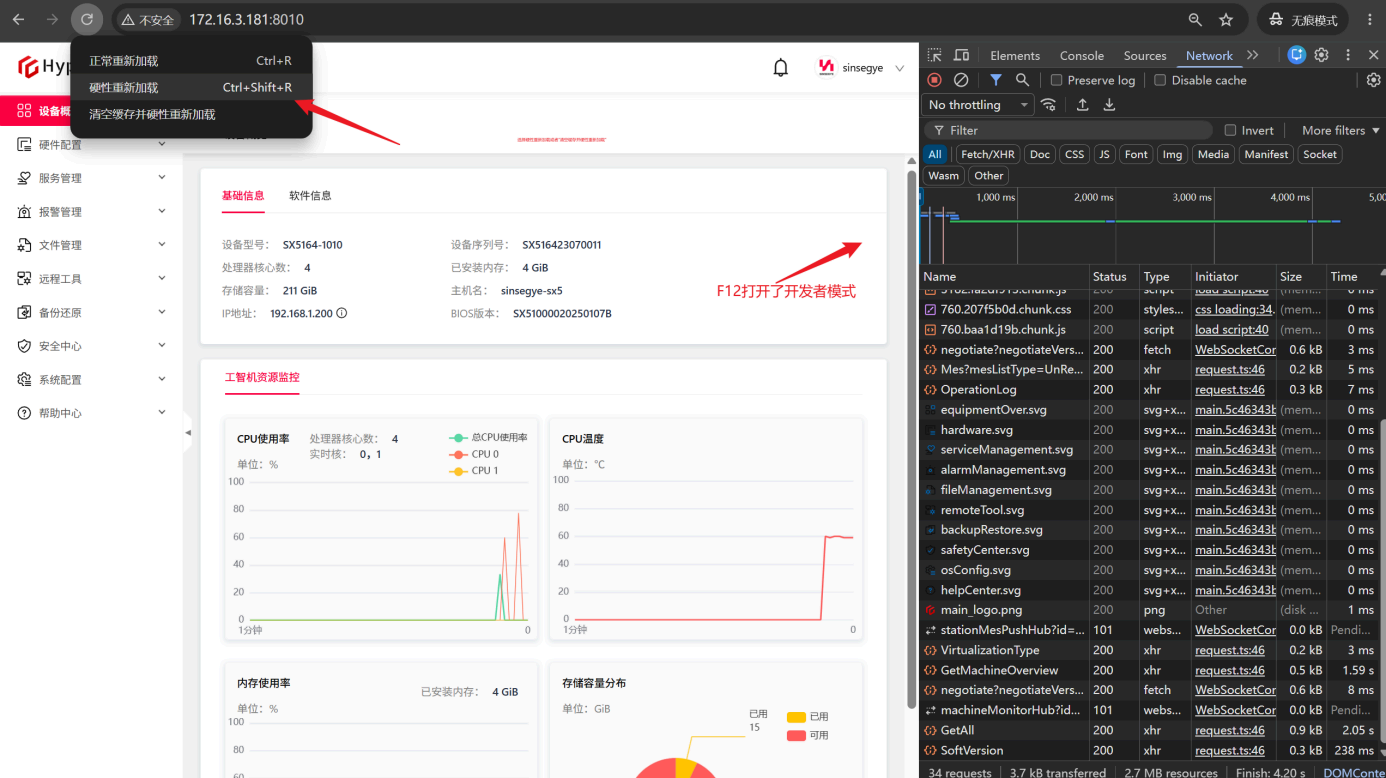Open Network panel settings gear on the right
Image resolution: width=1386 pixels, height=778 pixels.
click(x=1374, y=80)
